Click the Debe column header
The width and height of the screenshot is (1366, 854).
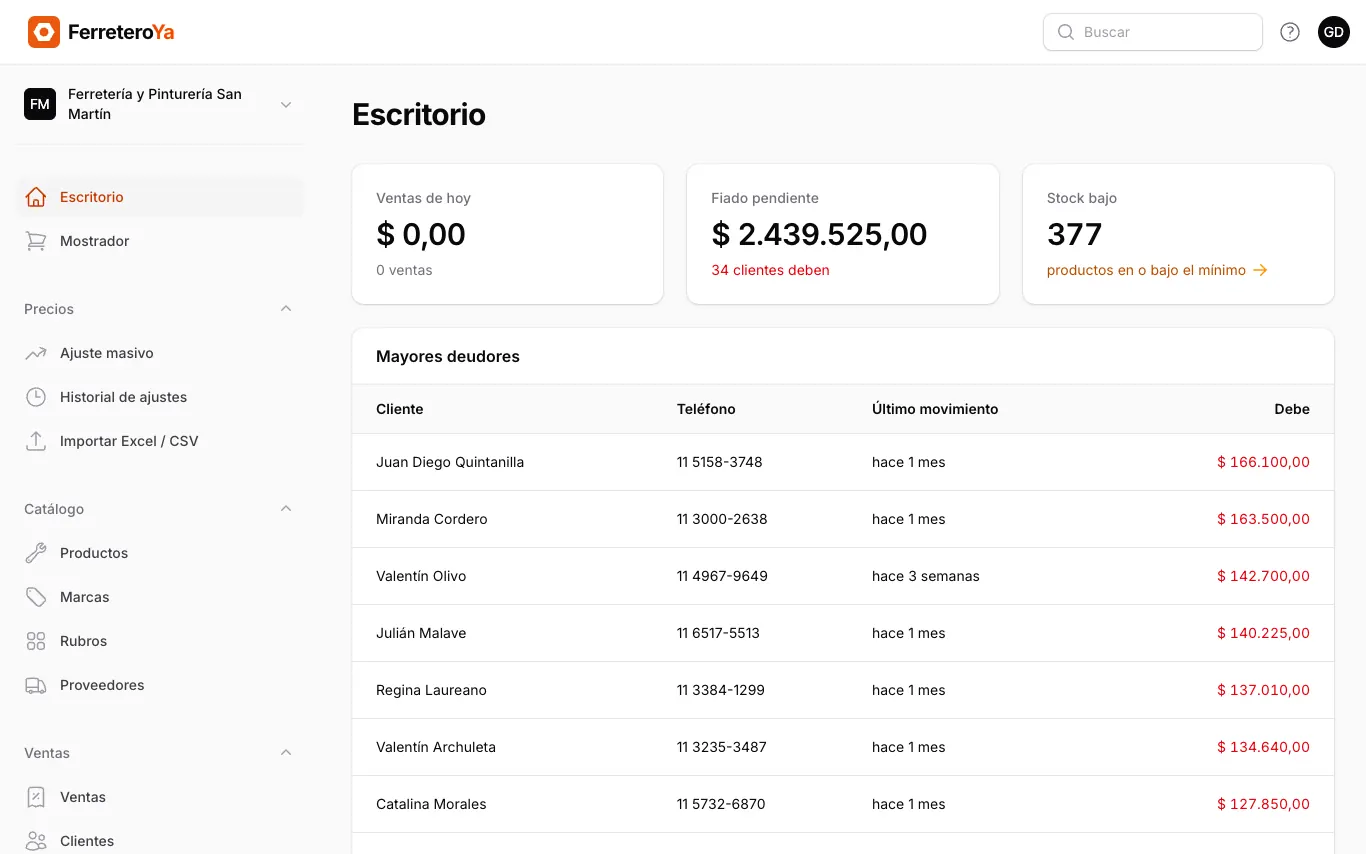1292,409
